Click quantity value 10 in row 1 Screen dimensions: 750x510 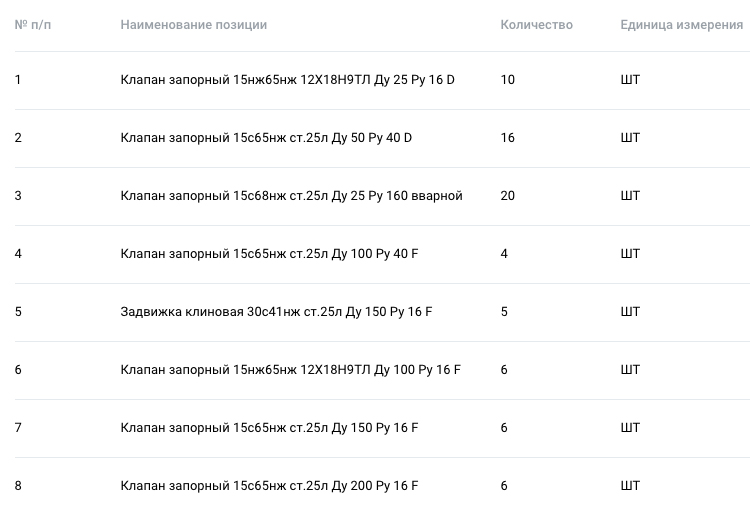tap(507, 80)
